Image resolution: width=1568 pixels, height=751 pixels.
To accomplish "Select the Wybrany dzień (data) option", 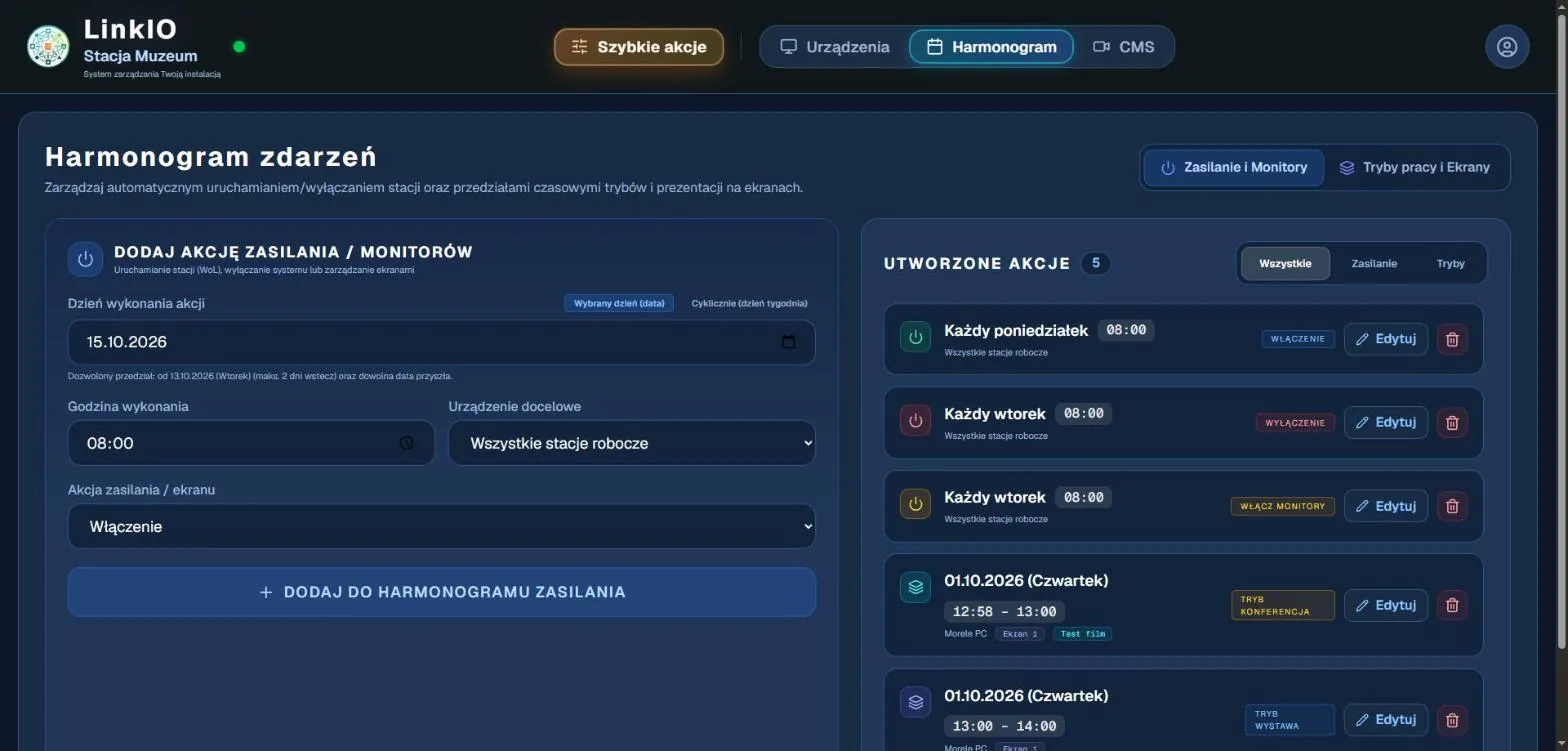I will pos(619,303).
